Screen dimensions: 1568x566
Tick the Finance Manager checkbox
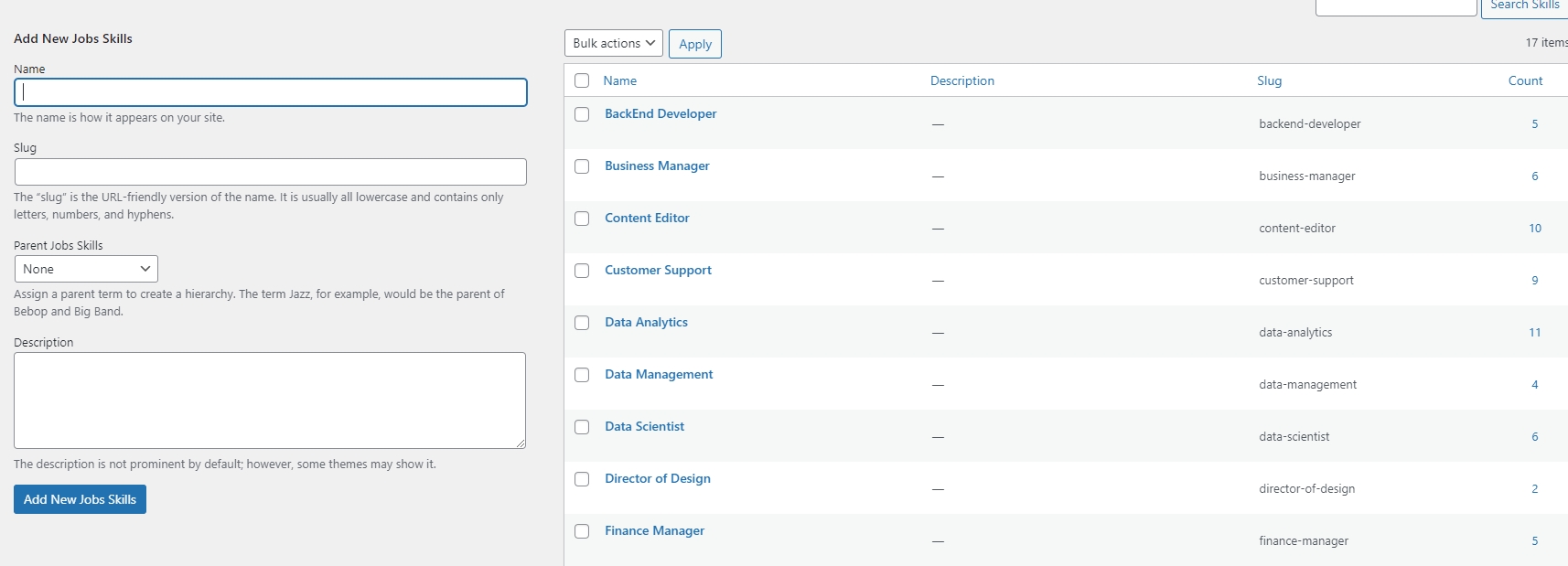(582, 531)
